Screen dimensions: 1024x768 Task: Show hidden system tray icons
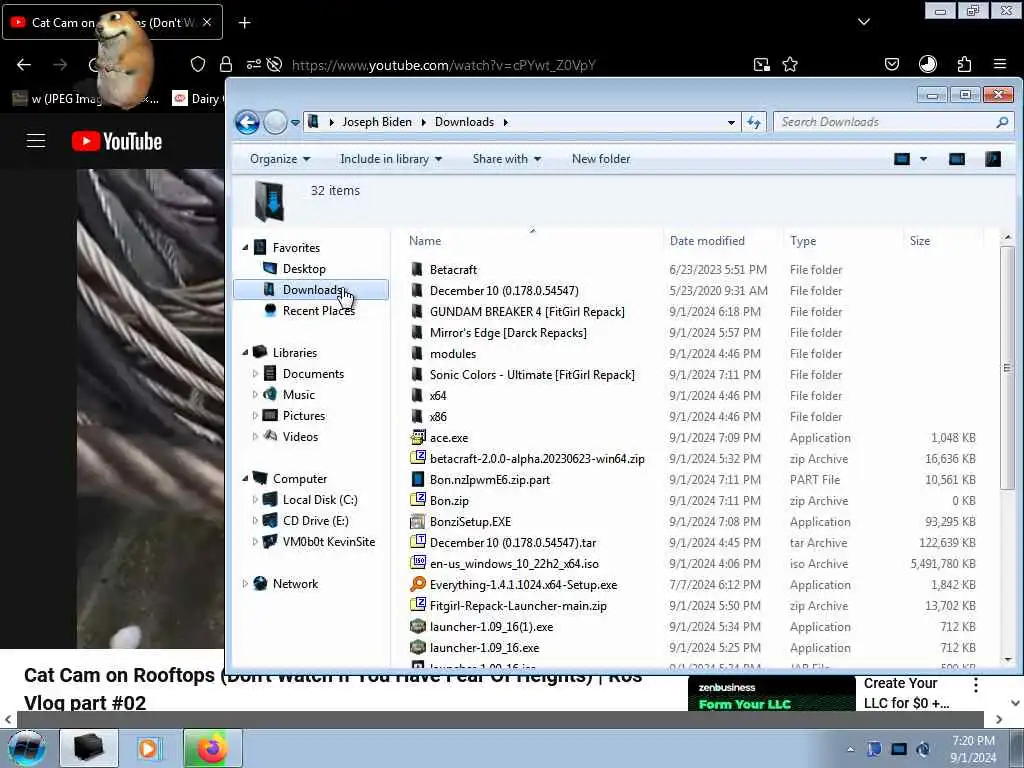[x=850, y=749]
